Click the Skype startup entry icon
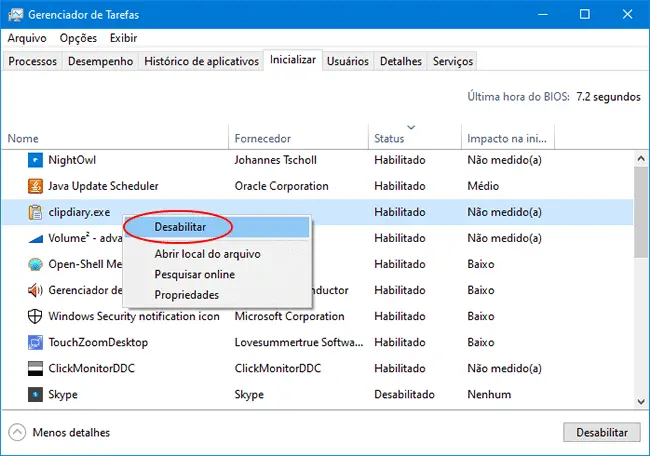This screenshot has height=456, width=650. tap(35, 395)
